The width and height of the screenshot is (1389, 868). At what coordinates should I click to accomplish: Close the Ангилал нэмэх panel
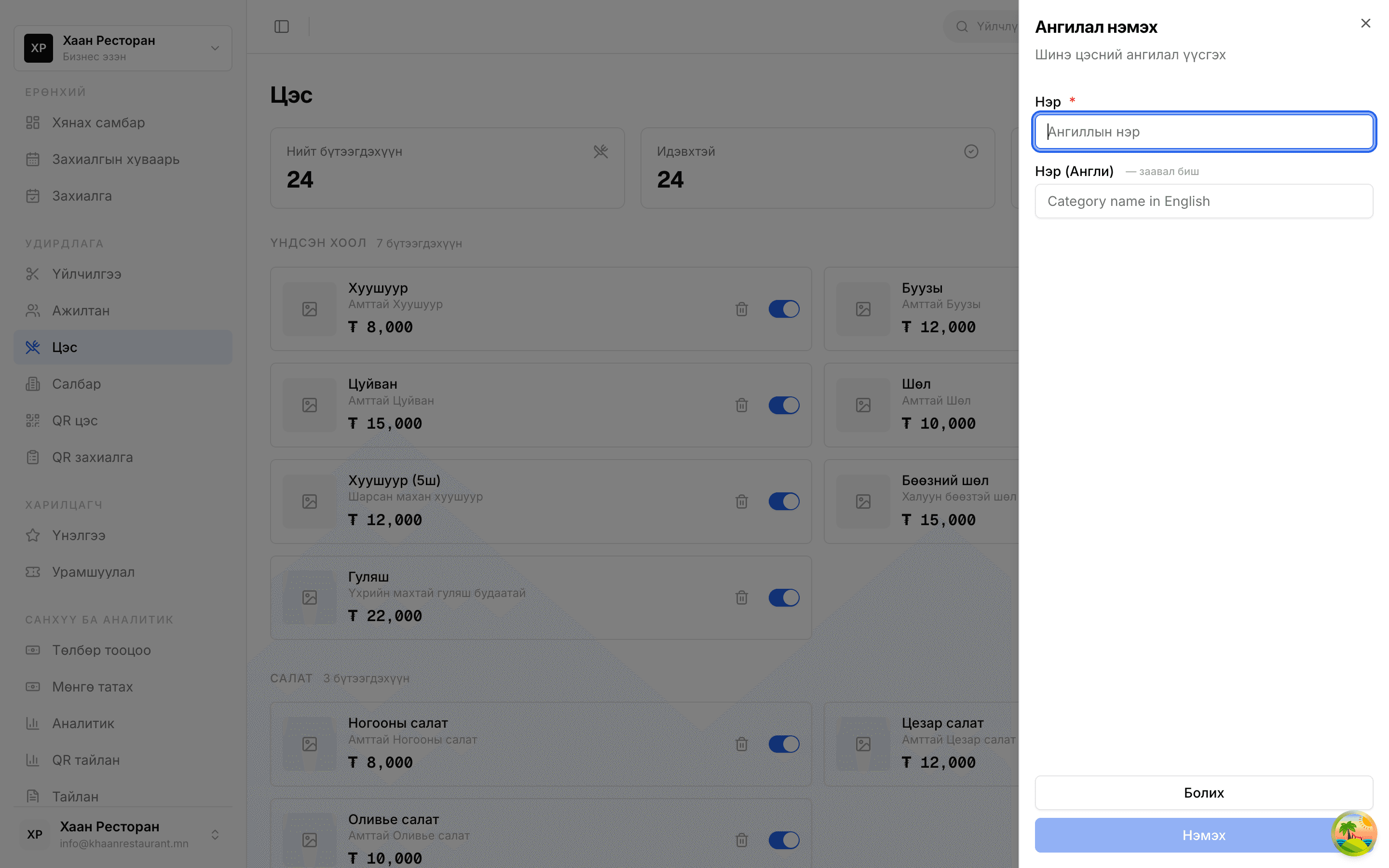tap(1365, 24)
